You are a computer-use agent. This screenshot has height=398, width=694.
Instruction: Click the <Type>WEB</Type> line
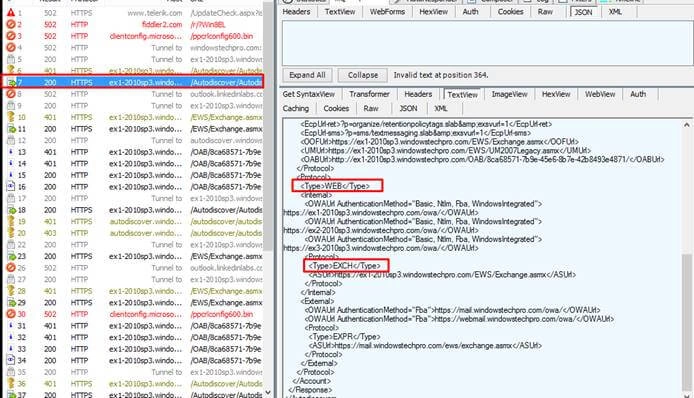335,186
